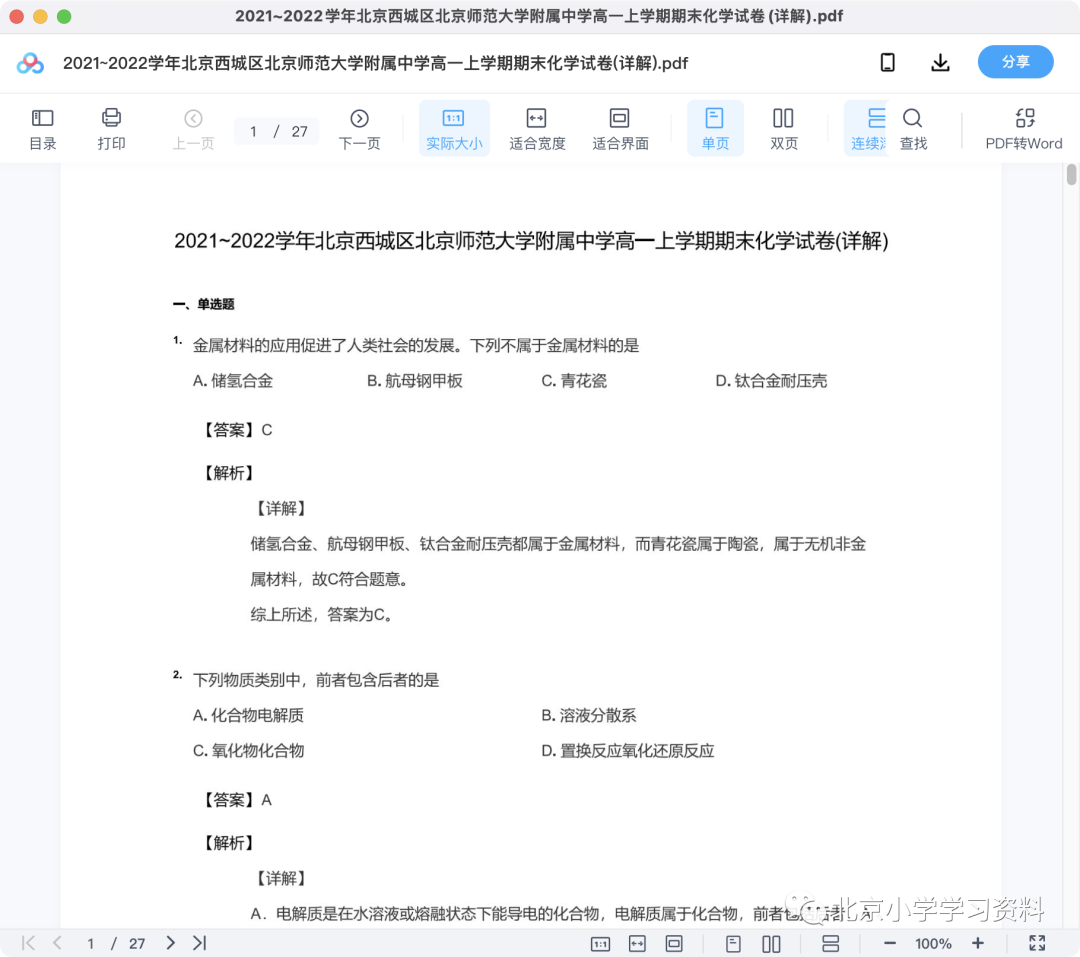Click the 一、单选题 section heading
This screenshot has height=957, width=1080.
[x=204, y=304]
